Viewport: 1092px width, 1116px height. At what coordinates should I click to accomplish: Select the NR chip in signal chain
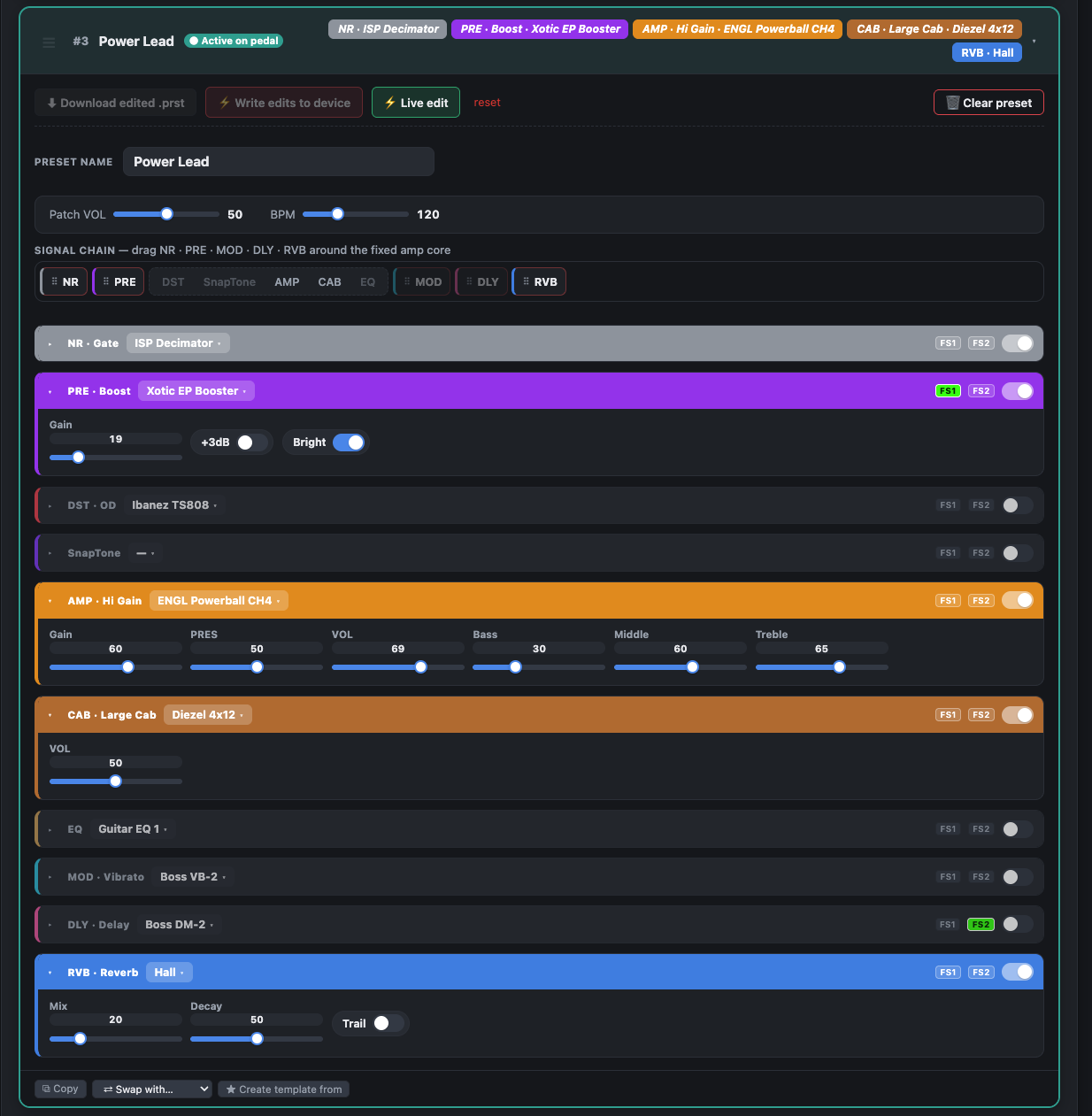click(64, 282)
